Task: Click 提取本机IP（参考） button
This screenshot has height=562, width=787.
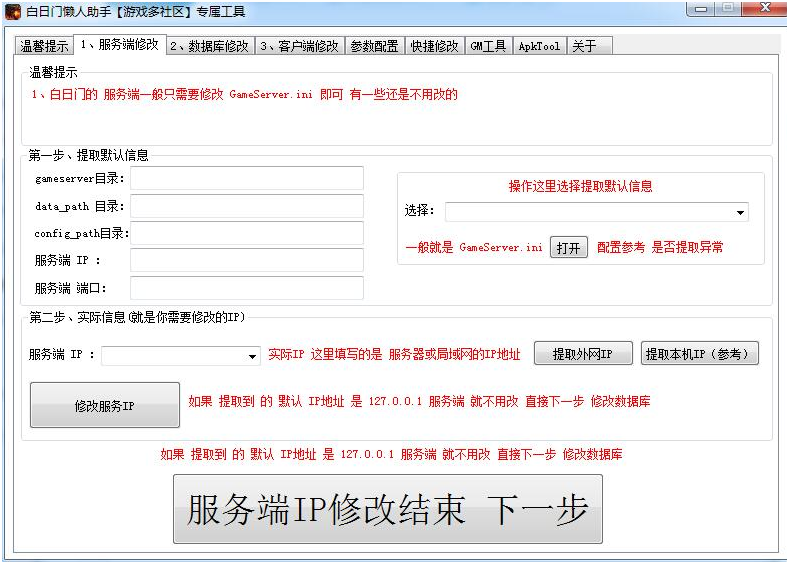Action: coord(700,354)
